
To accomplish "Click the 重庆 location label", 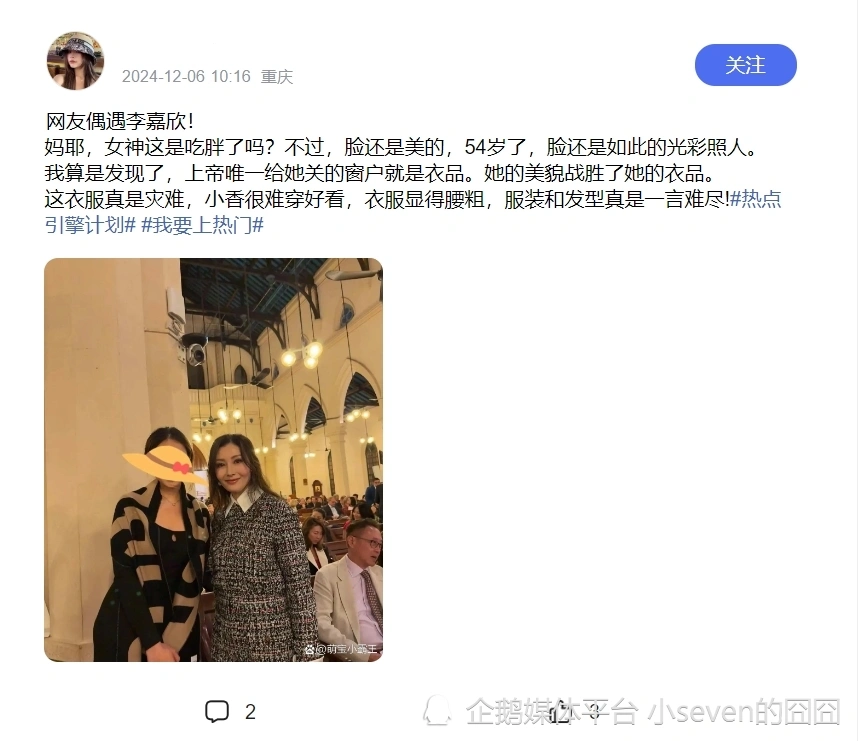I will tap(276, 76).
